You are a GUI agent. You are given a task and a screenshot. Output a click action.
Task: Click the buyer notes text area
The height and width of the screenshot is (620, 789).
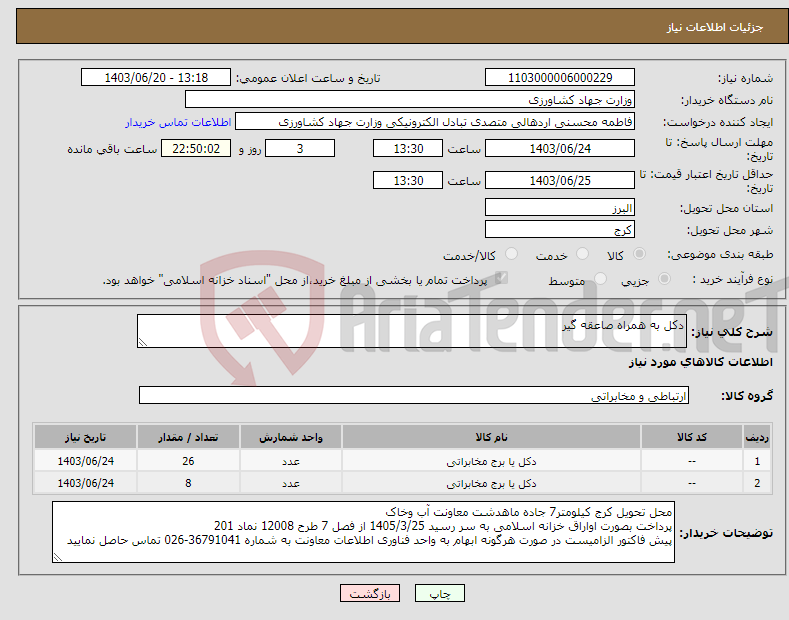[363, 532]
